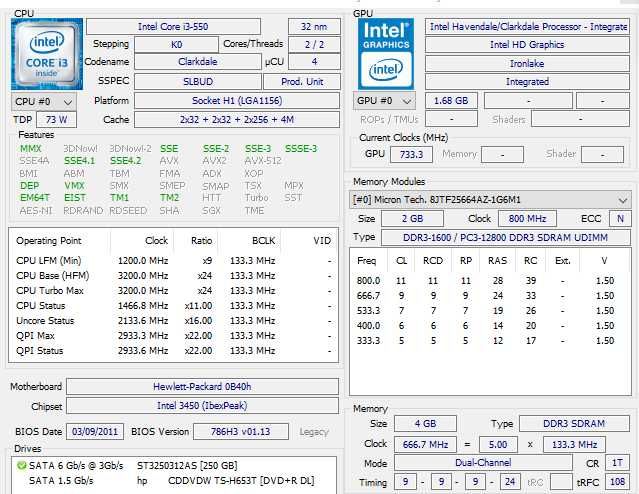639x494 pixels.
Task: Click the Integrated GPU bus field
Action: (527, 82)
